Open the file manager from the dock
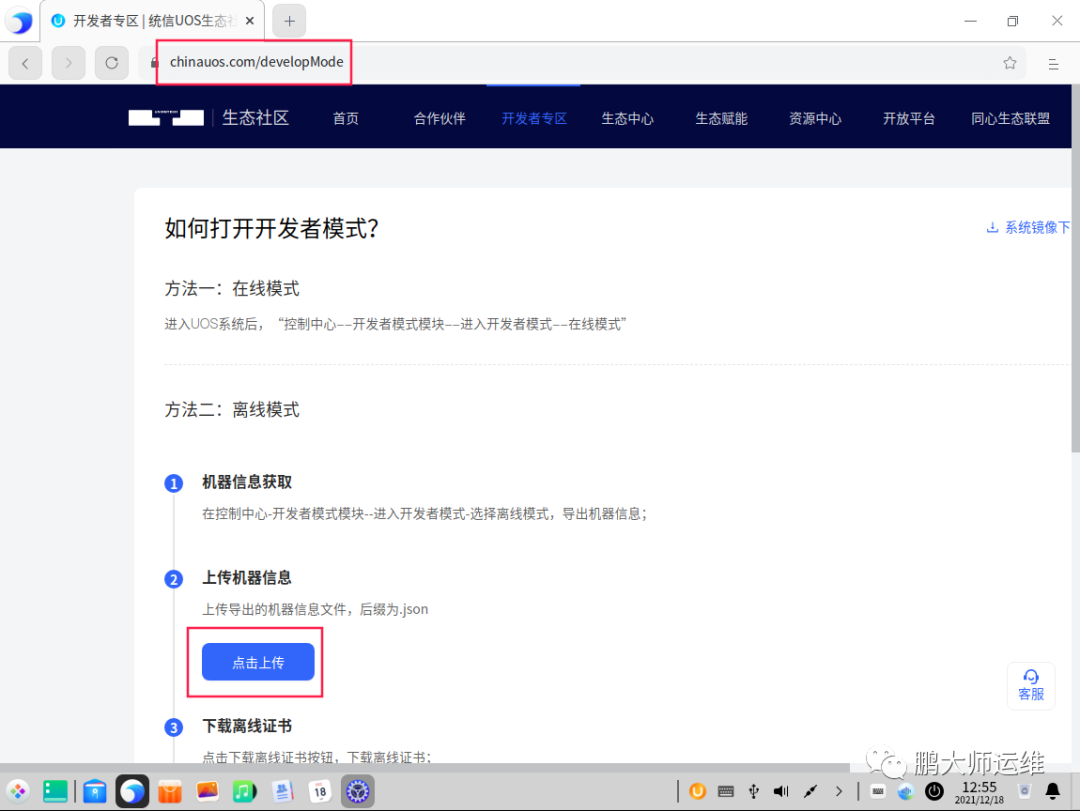1080x811 pixels. (x=94, y=792)
